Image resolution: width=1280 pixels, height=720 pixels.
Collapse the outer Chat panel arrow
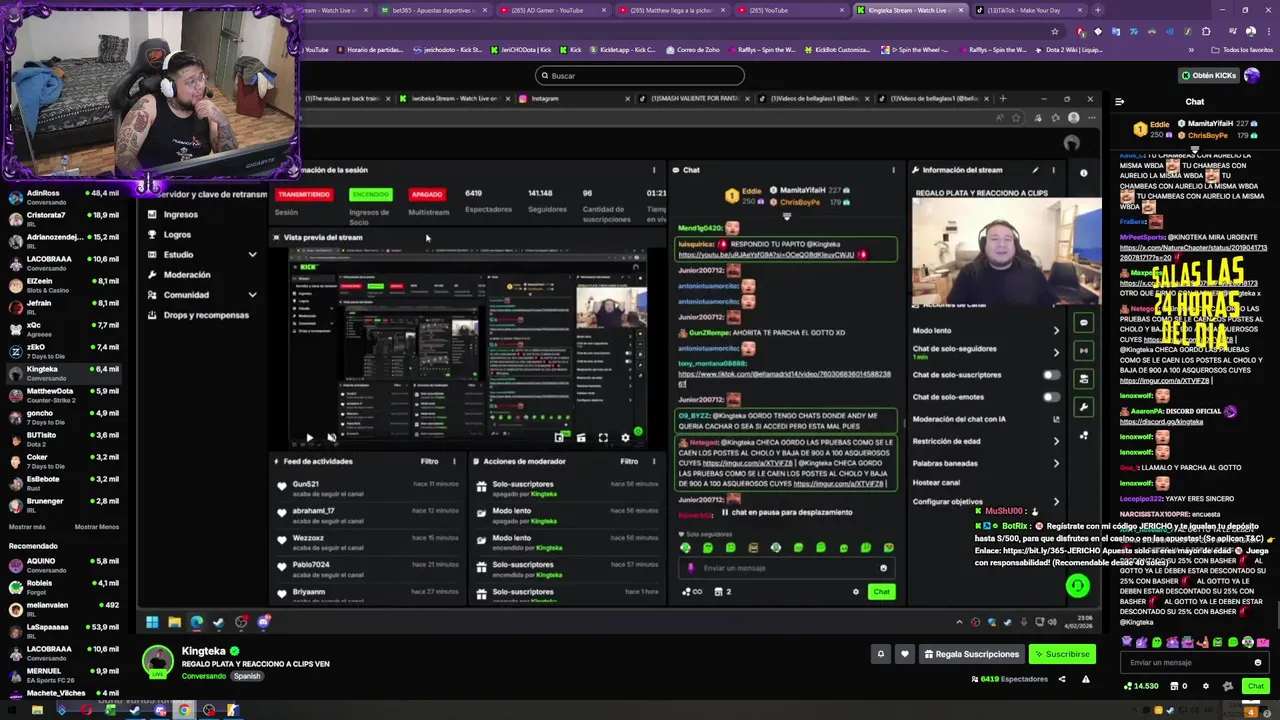click(x=1119, y=101)
